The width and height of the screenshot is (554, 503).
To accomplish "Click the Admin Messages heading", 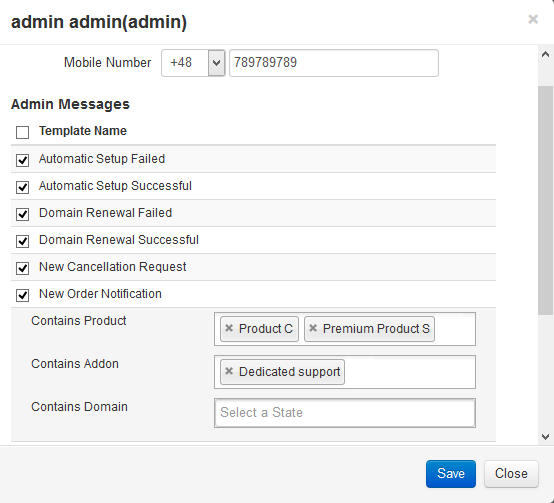I will pos(70,105).
